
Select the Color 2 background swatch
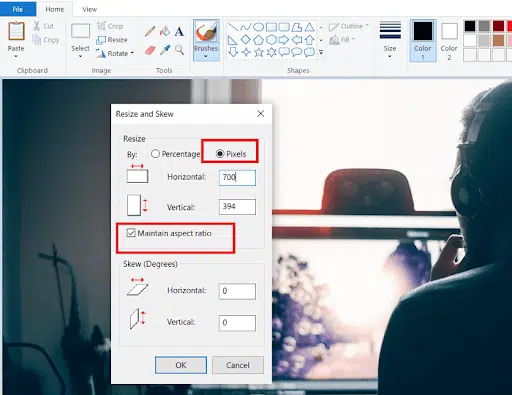coord(449,40)
